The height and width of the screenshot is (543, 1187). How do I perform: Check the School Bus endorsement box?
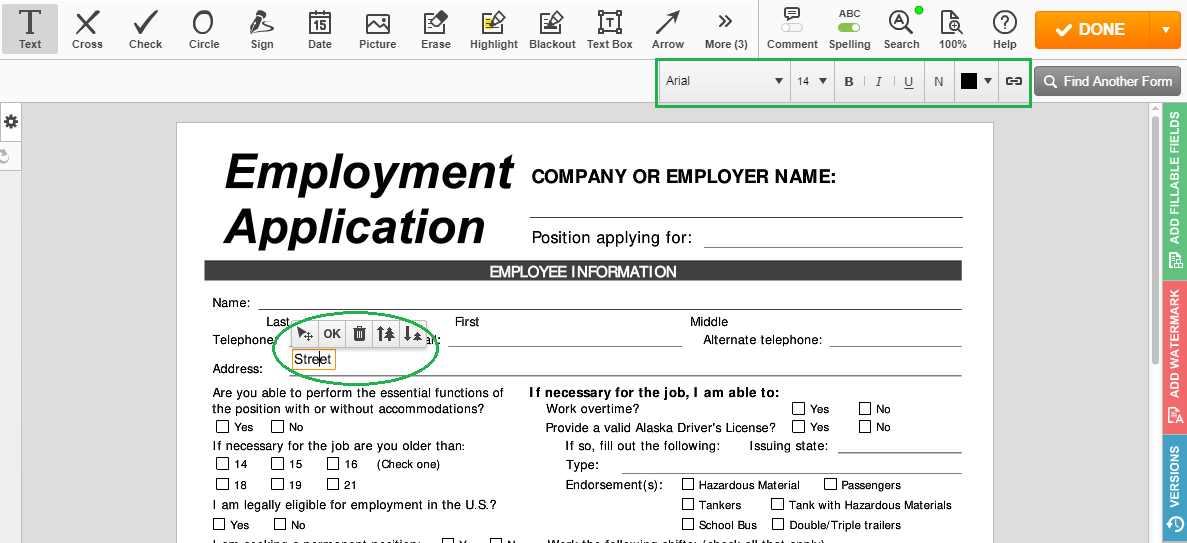tap(688, 524)
